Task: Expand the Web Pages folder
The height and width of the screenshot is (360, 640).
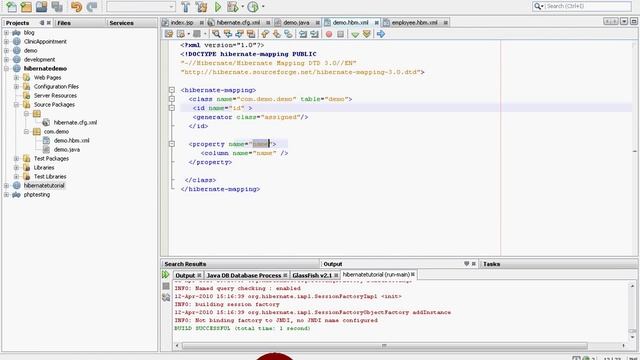Action: tap(16, 78)
